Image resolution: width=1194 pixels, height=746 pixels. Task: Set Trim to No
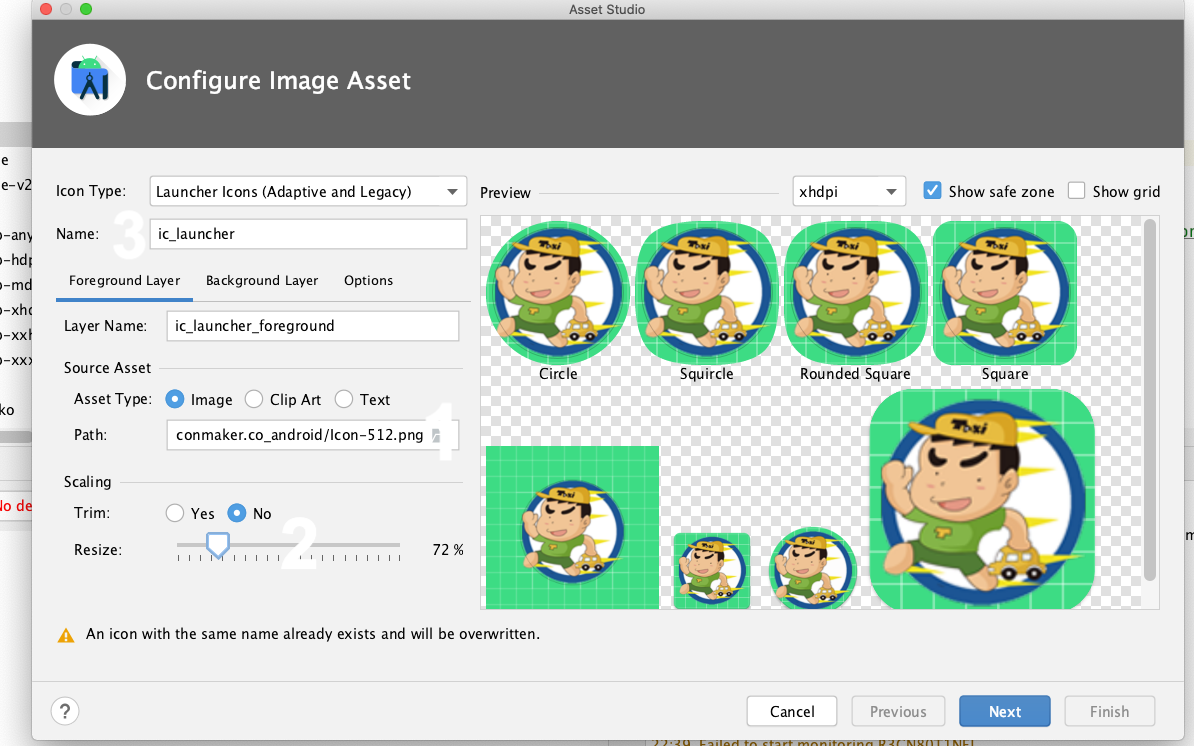pyautogui.click(x=237, y=513)
